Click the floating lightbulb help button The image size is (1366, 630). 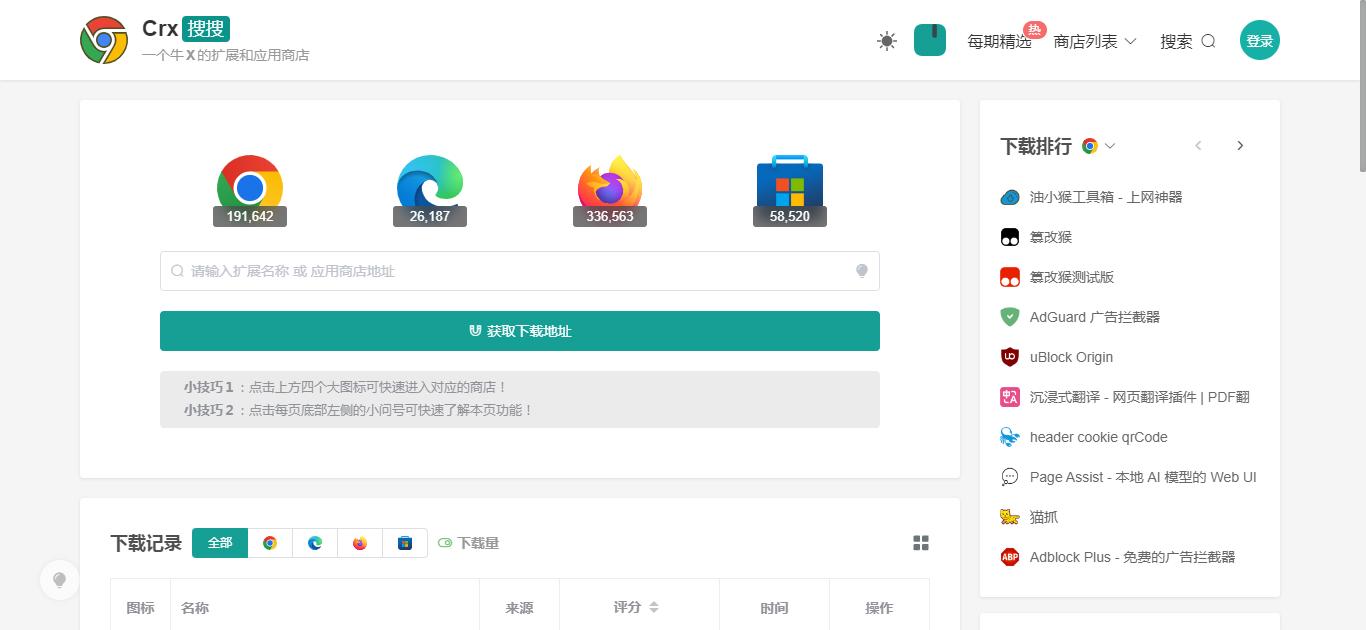(60, 580)
